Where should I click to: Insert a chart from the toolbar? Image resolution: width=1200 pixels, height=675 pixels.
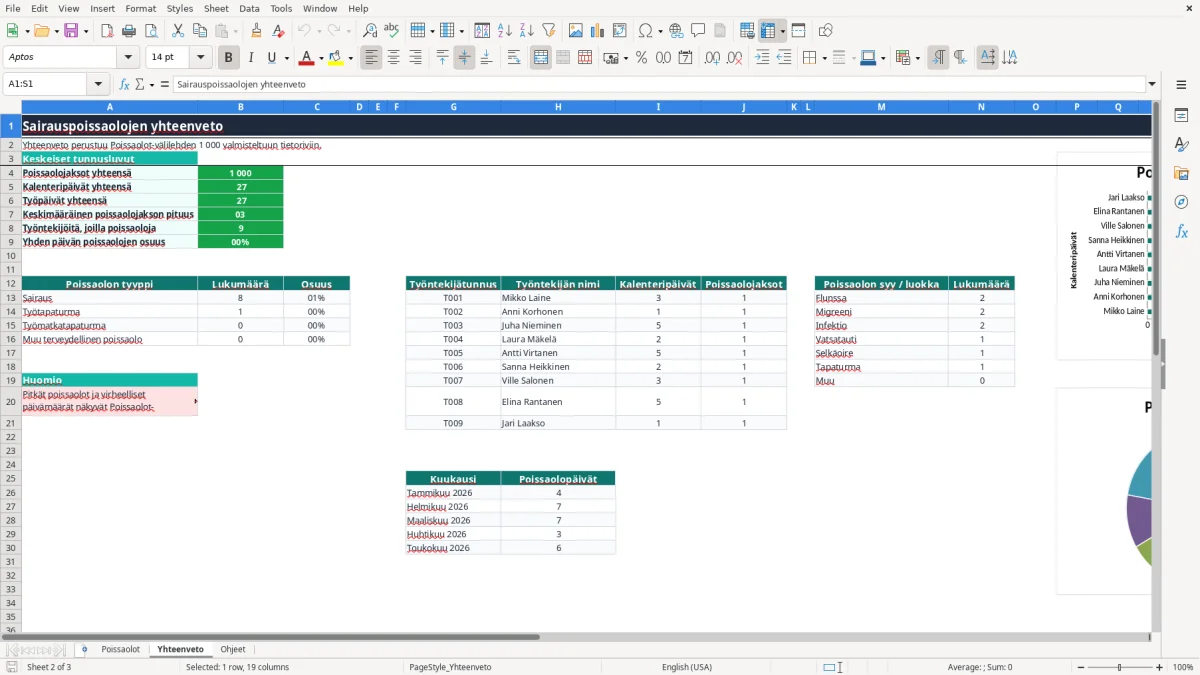click(598, 31)
